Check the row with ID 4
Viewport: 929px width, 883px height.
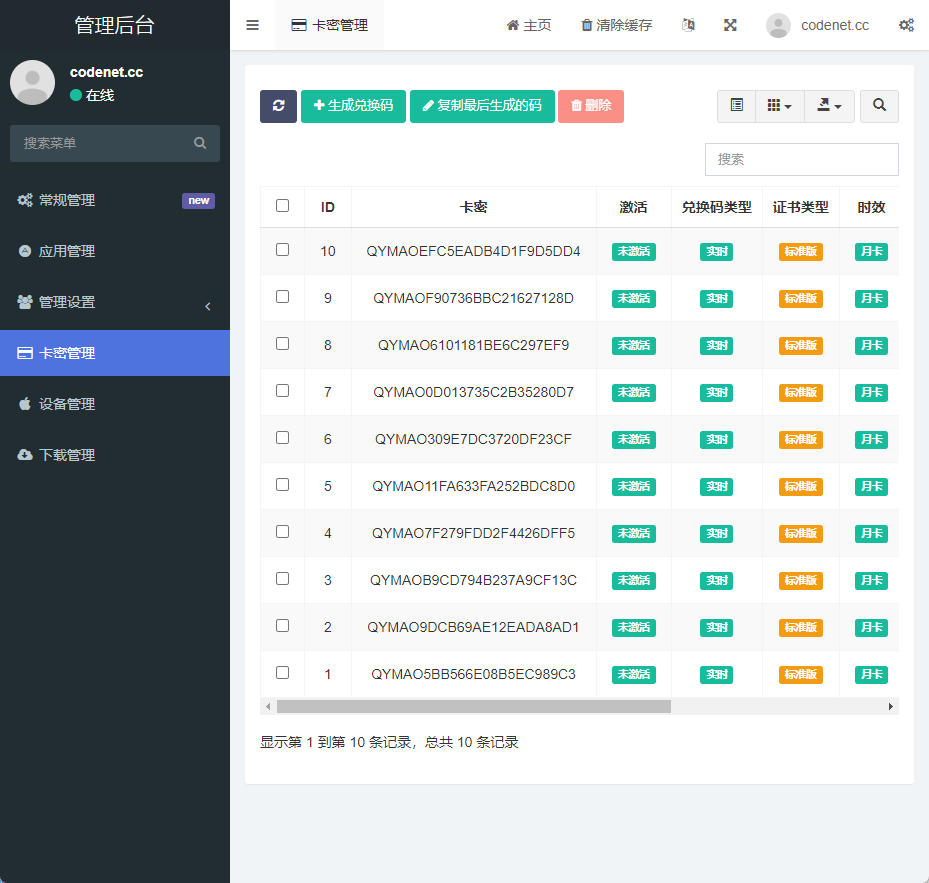point(283,532)
